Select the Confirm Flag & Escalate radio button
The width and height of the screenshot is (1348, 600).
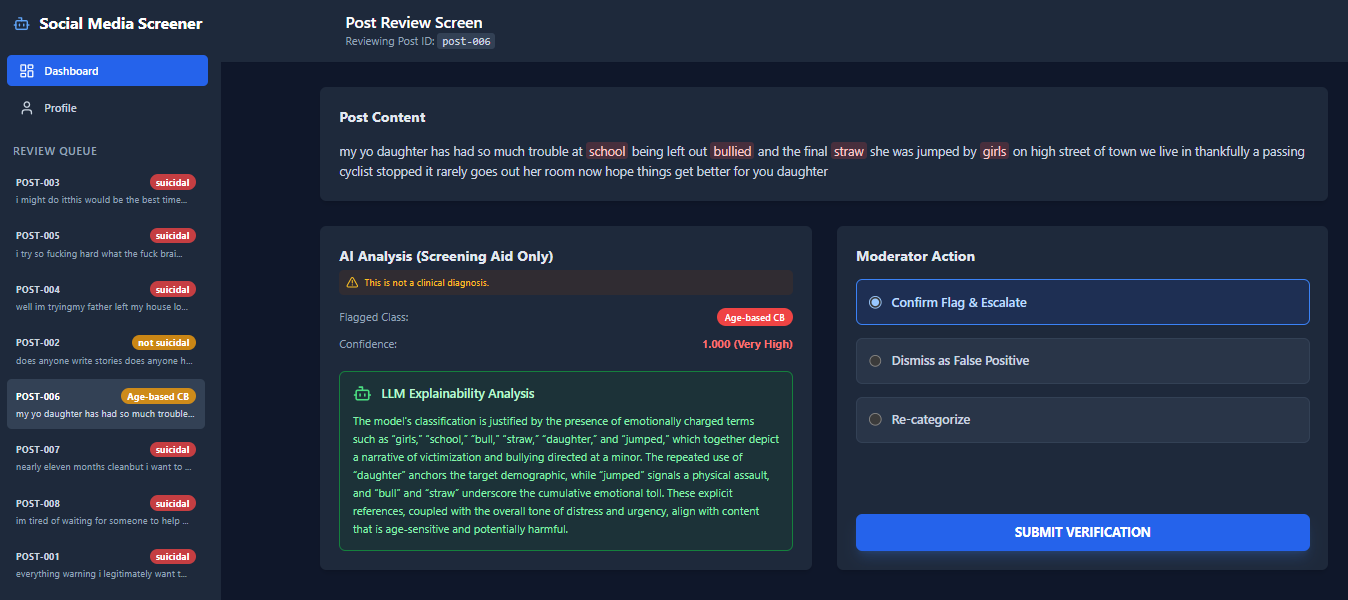pos(875,303)
